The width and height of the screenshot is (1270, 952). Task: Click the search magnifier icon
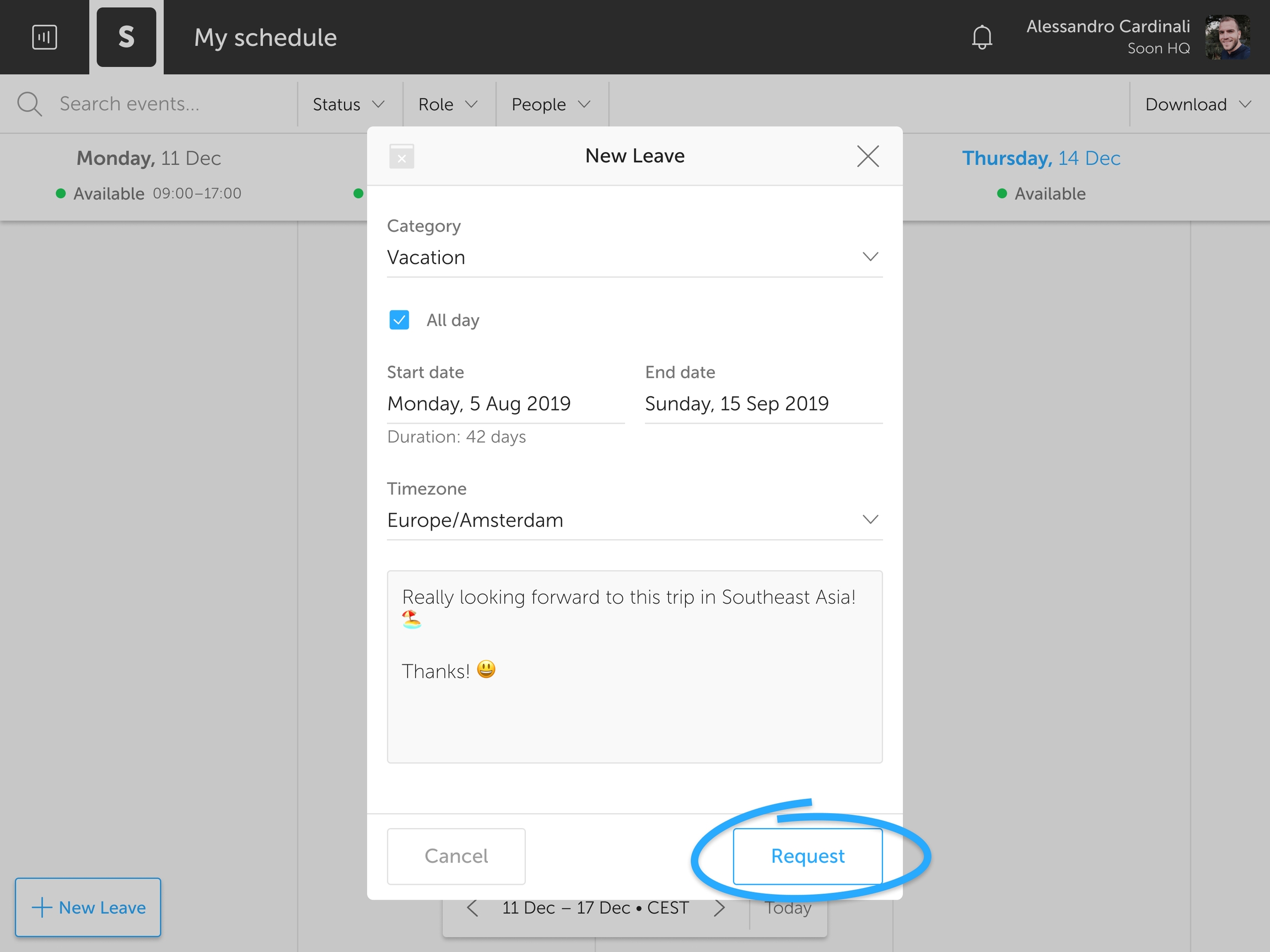(29, 105)
